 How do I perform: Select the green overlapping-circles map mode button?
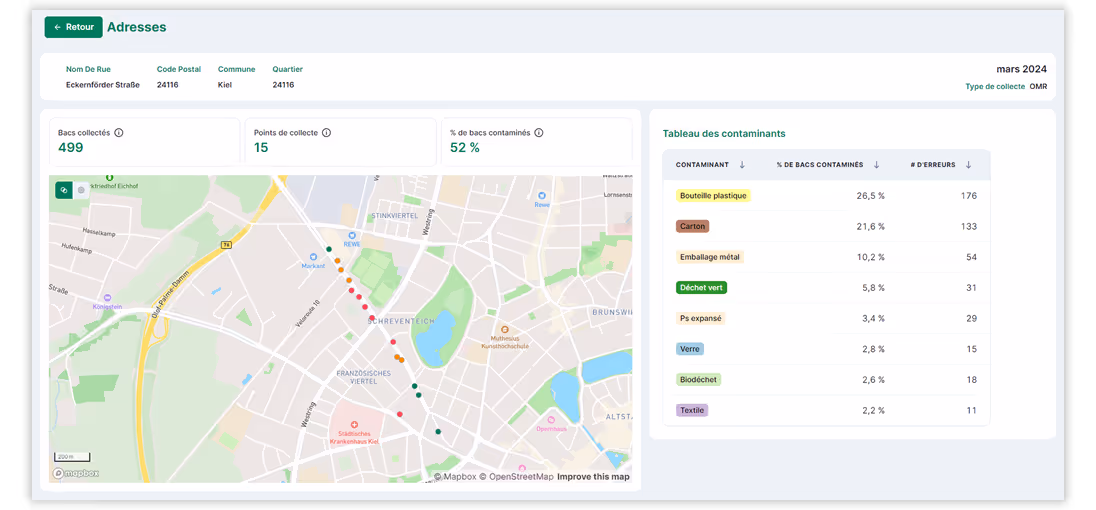coord(64,189)
